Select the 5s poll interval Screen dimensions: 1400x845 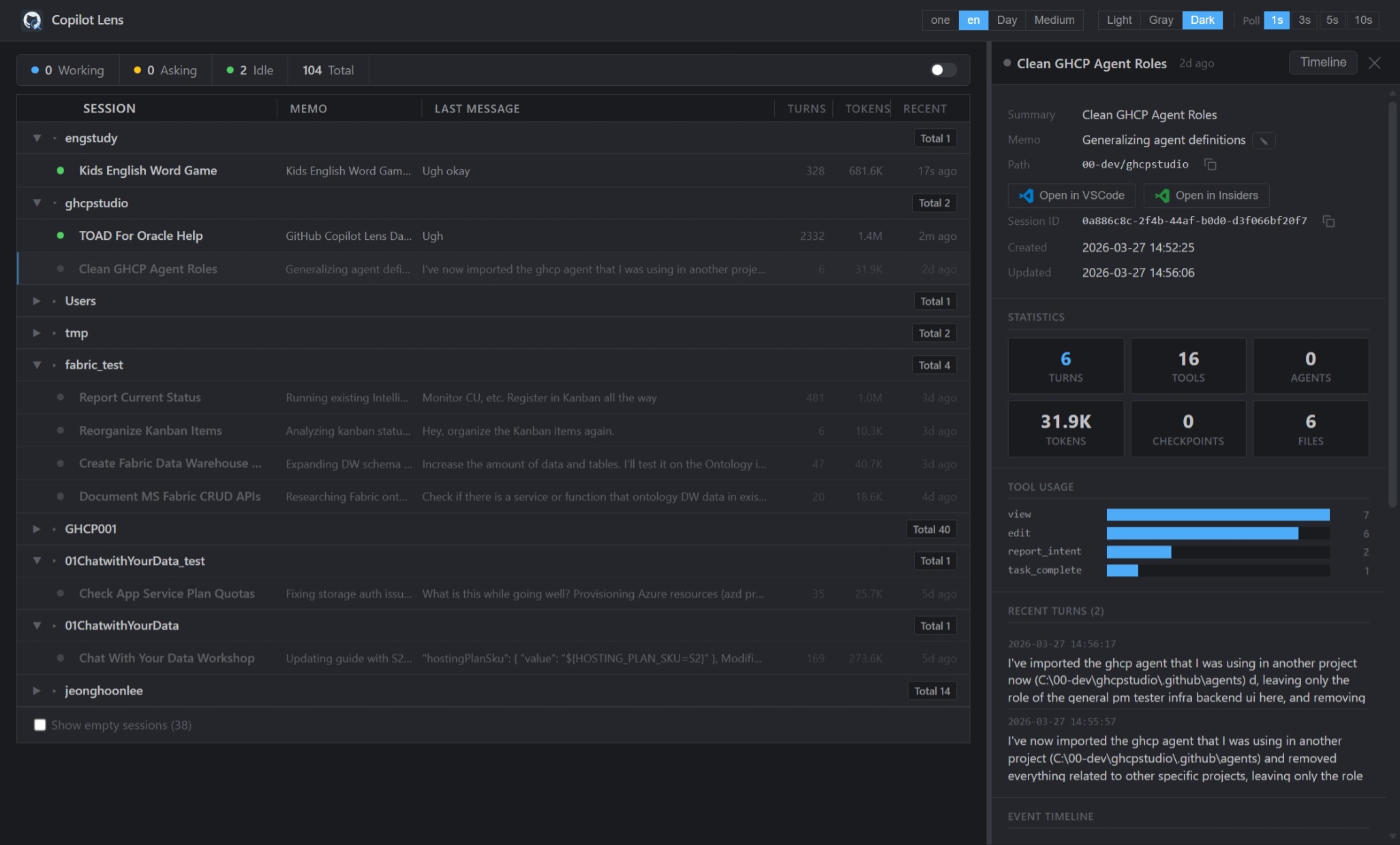[x=1331, y=20]
